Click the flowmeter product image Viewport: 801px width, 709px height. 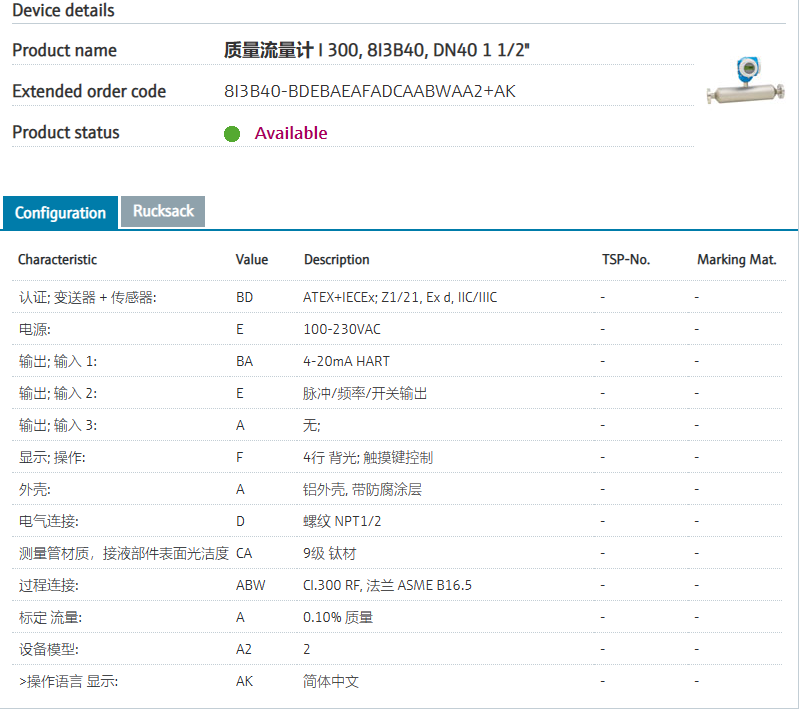tap(745, 83)
